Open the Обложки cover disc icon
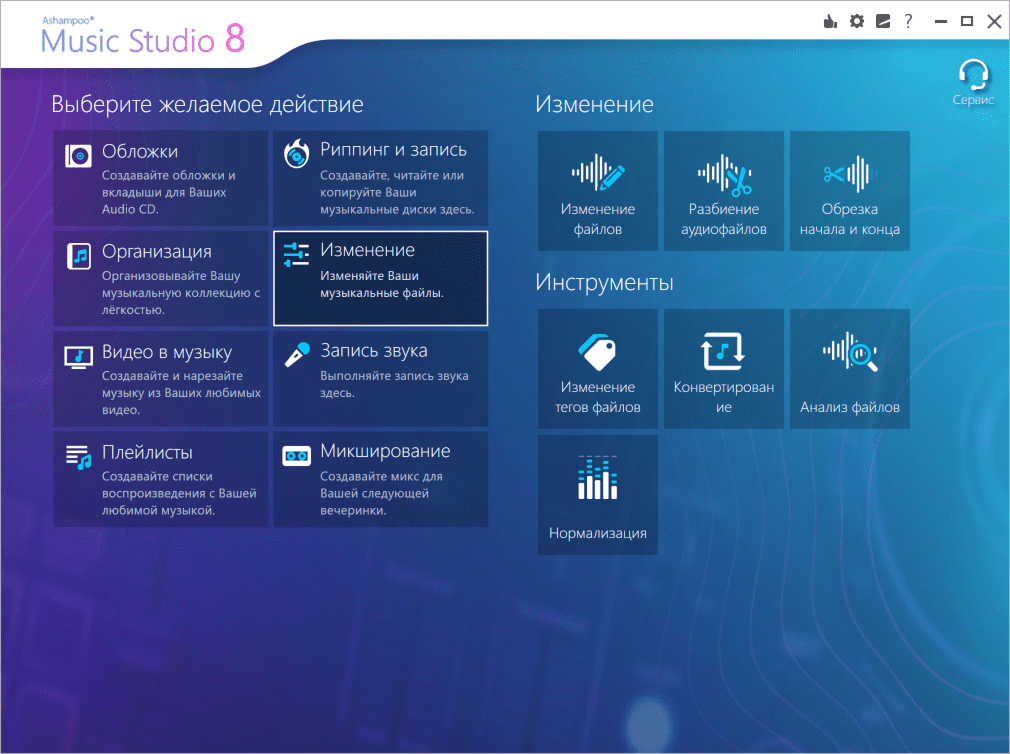 click(x=78, y=155)
